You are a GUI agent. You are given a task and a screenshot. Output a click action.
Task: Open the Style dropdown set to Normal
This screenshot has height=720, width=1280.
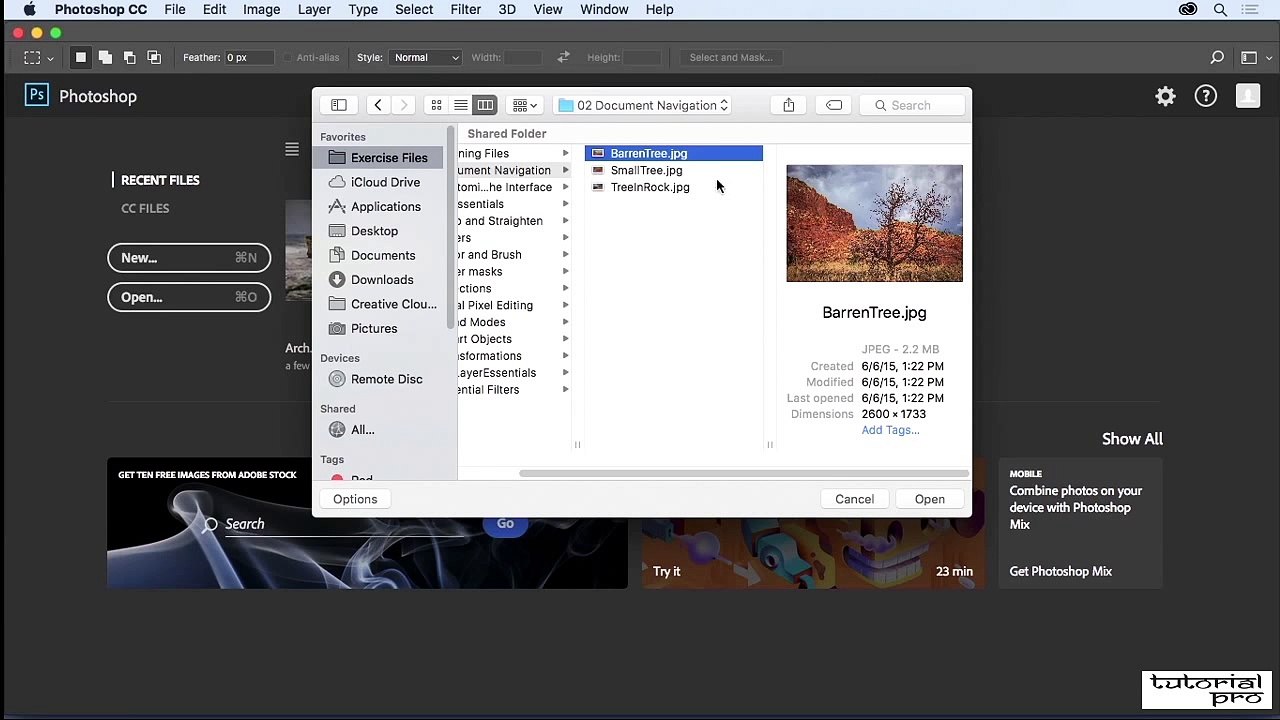425,57
